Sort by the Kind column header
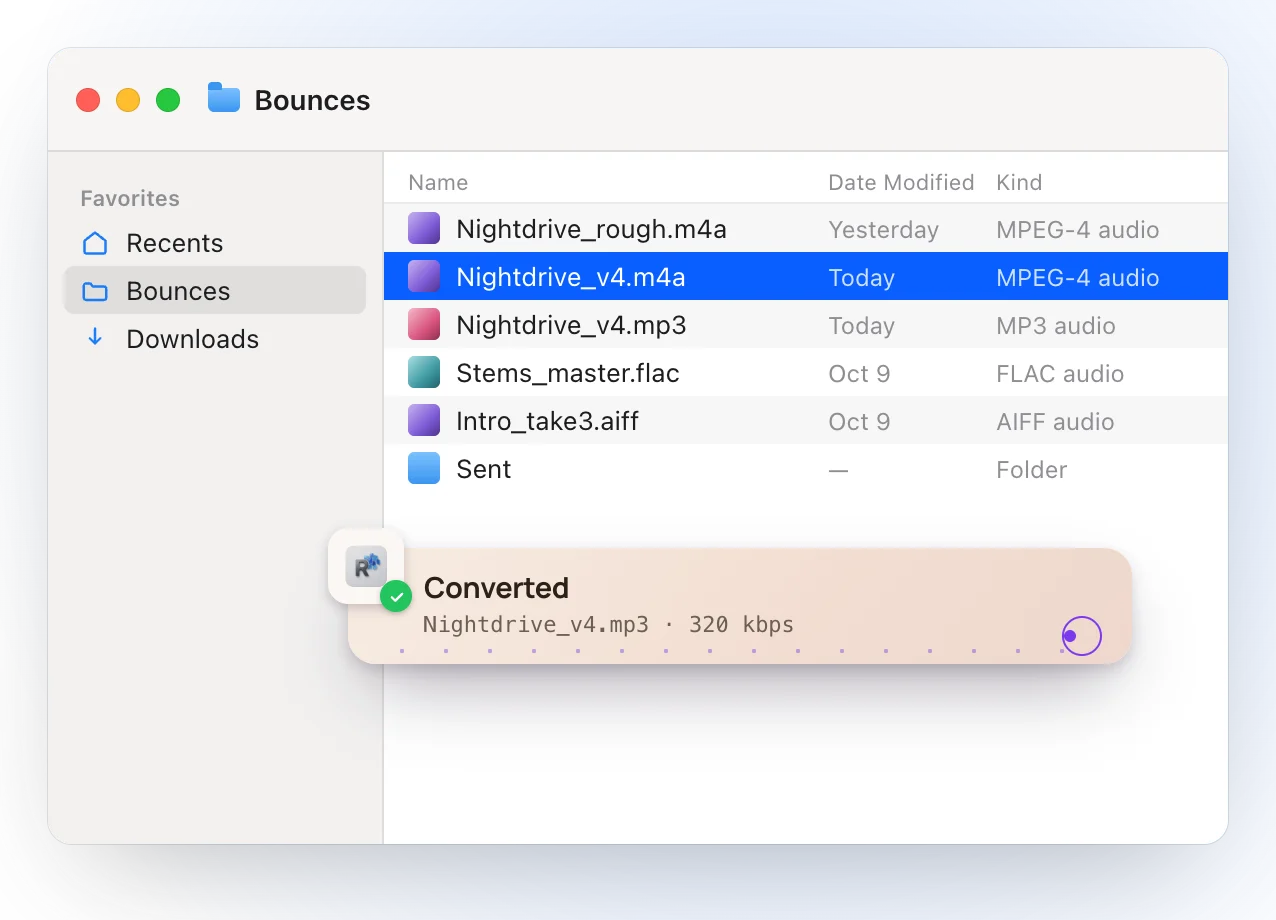 (1019, 182)
